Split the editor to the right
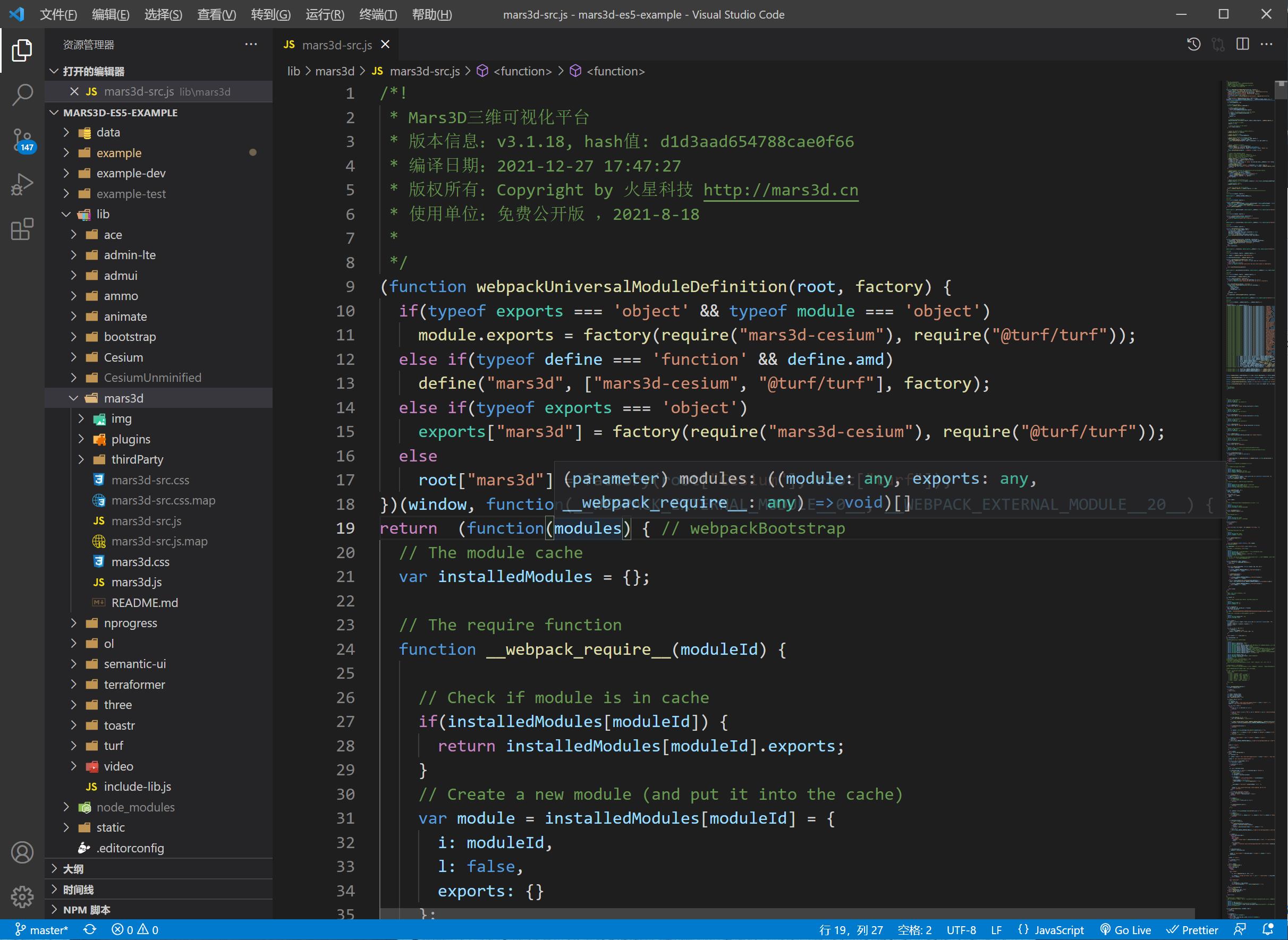 click(x=1242, y=45)
